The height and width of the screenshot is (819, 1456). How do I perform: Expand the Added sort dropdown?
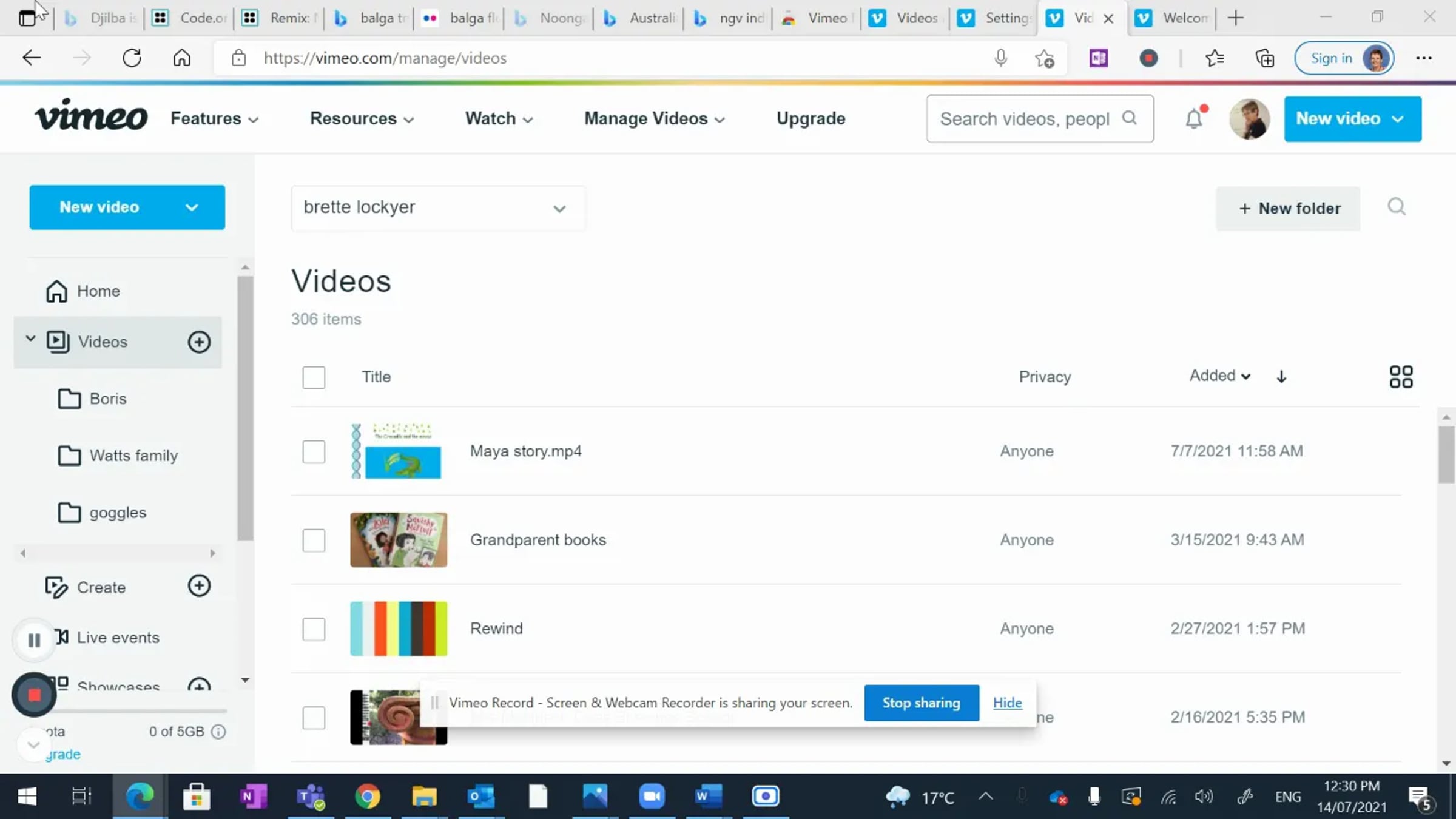(1219, 376)
